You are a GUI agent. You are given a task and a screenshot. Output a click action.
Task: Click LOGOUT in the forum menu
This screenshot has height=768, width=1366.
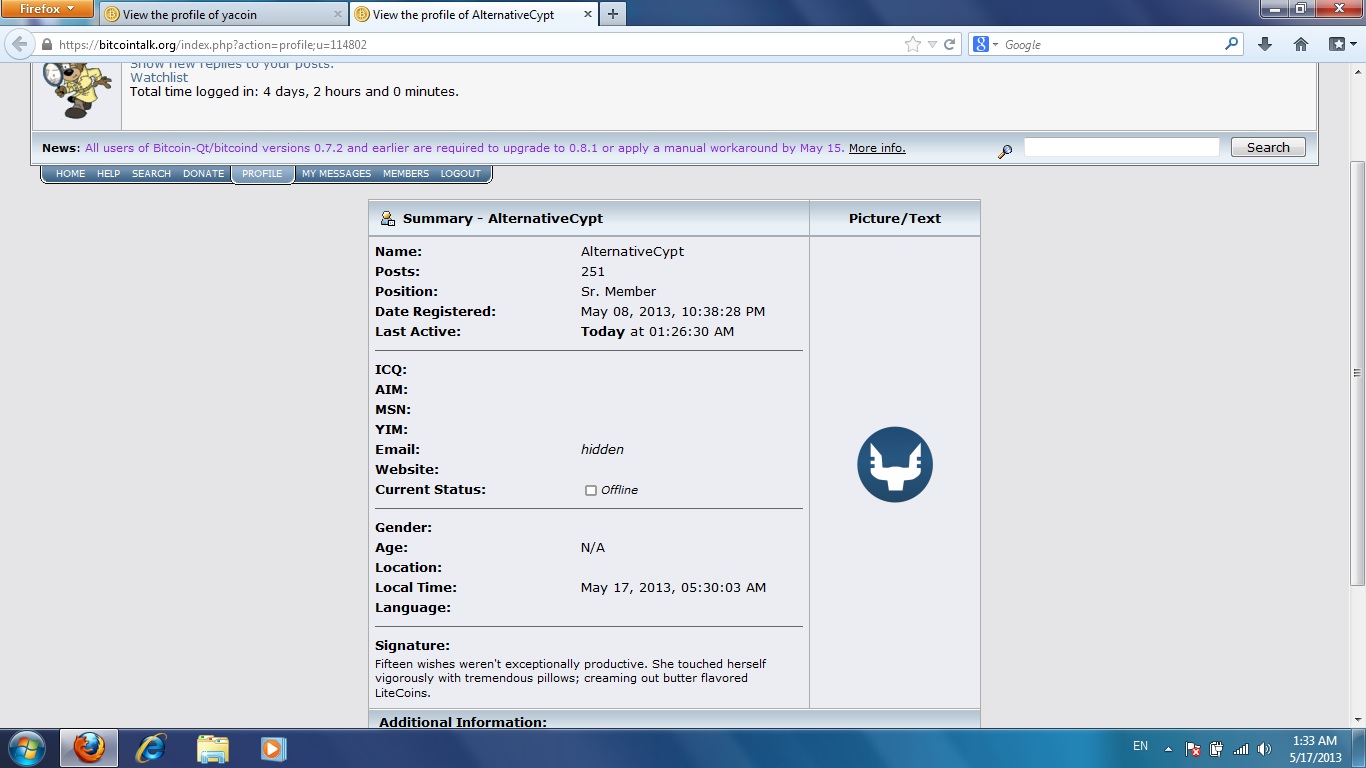pyautogui.click(x=461, y=174)
